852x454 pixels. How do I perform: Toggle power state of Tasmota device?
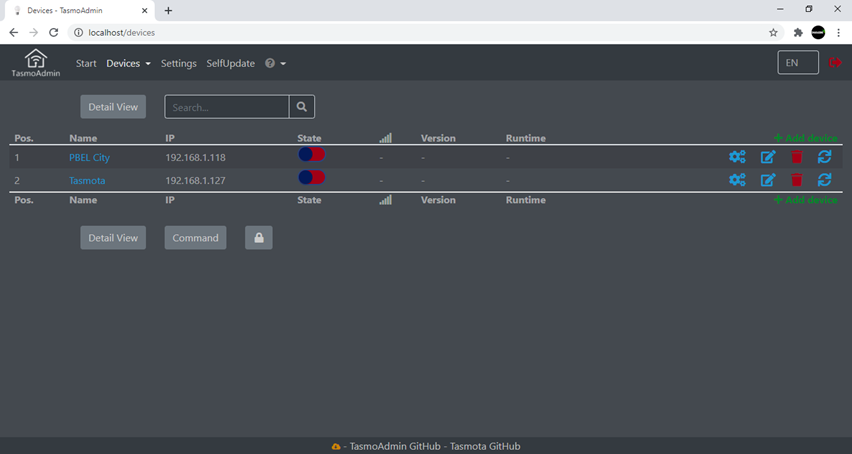[312, 177]
